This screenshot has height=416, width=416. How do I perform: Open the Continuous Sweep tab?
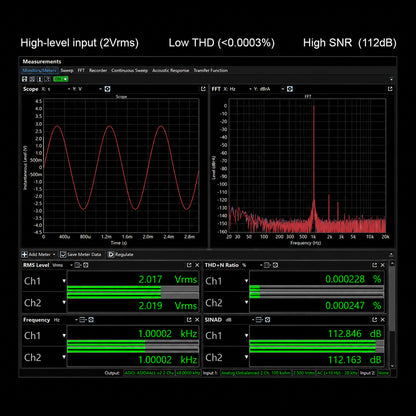coord(129,70)
